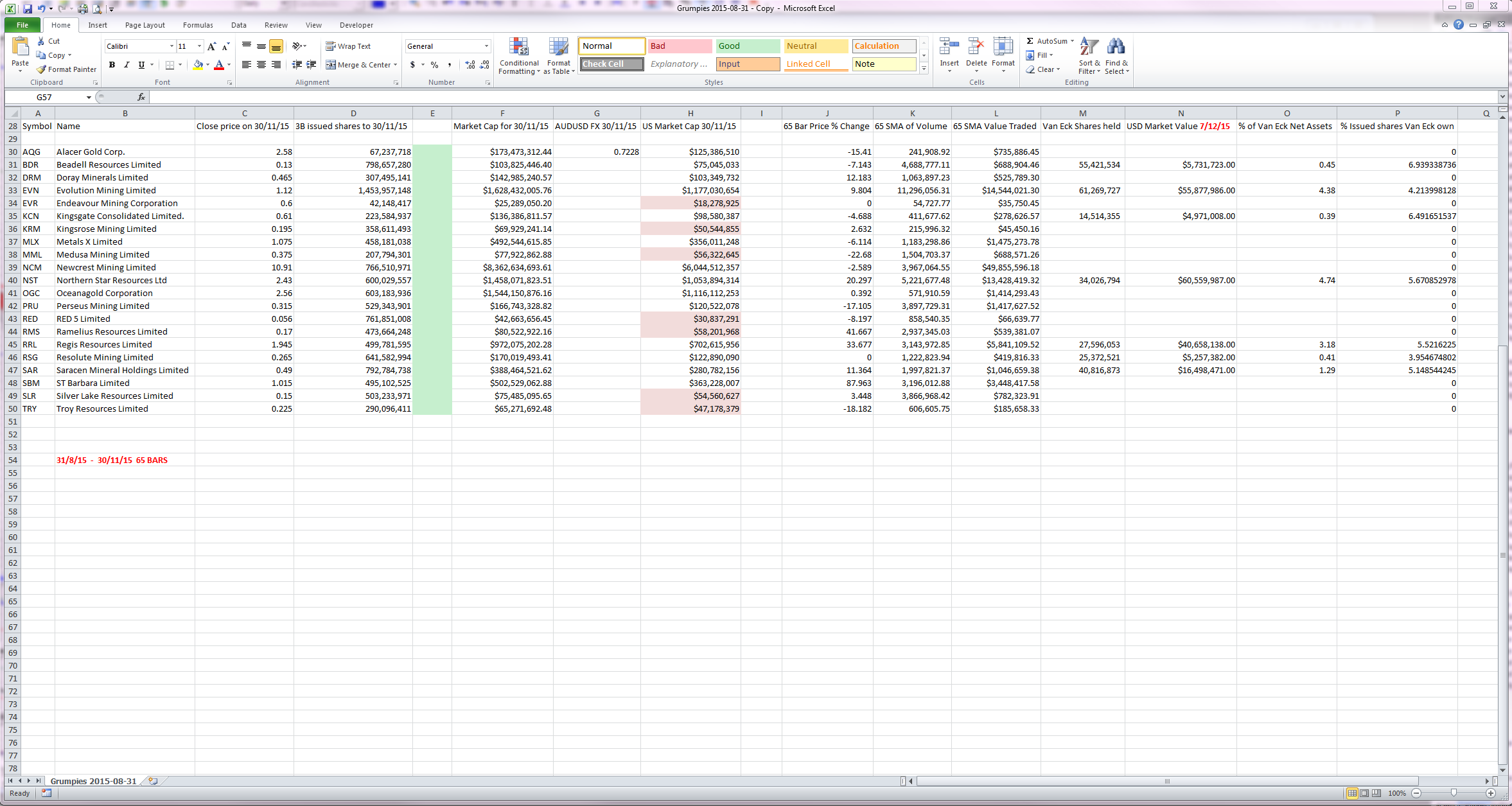Click the Save icon in Quick Access
The width and height of the screenshot is (1512, 806).
click(28, 8)
